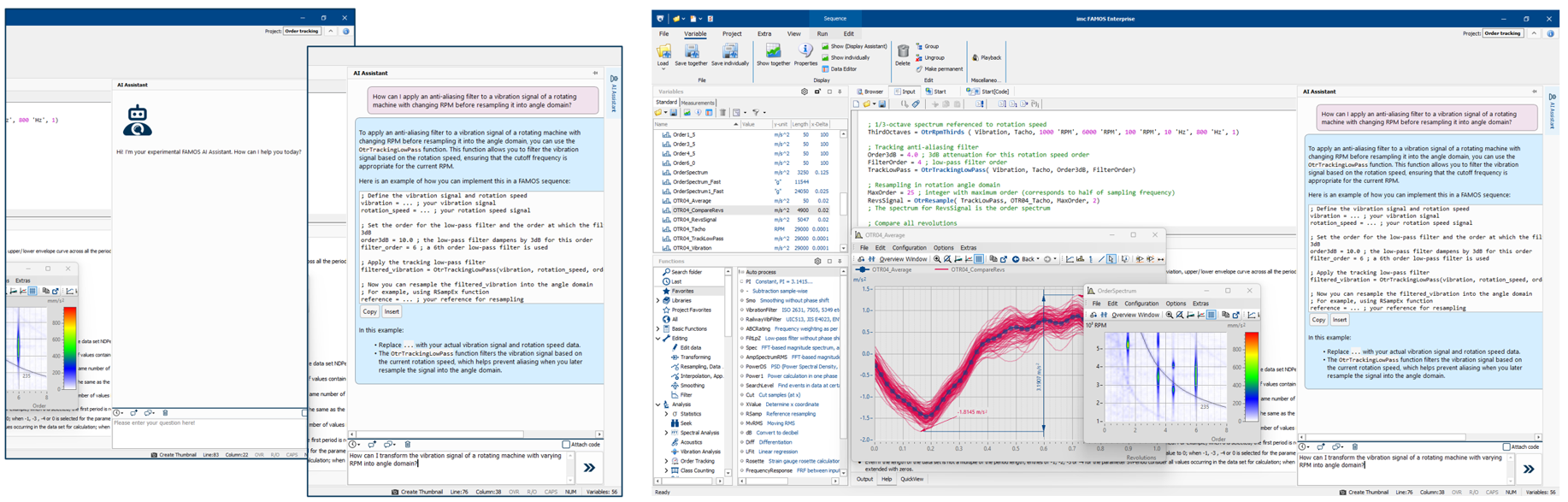The height and width of the screenshot is (502, 1568).
Task: Click Make permanent in the ribbon
Action: click(939, 69)
